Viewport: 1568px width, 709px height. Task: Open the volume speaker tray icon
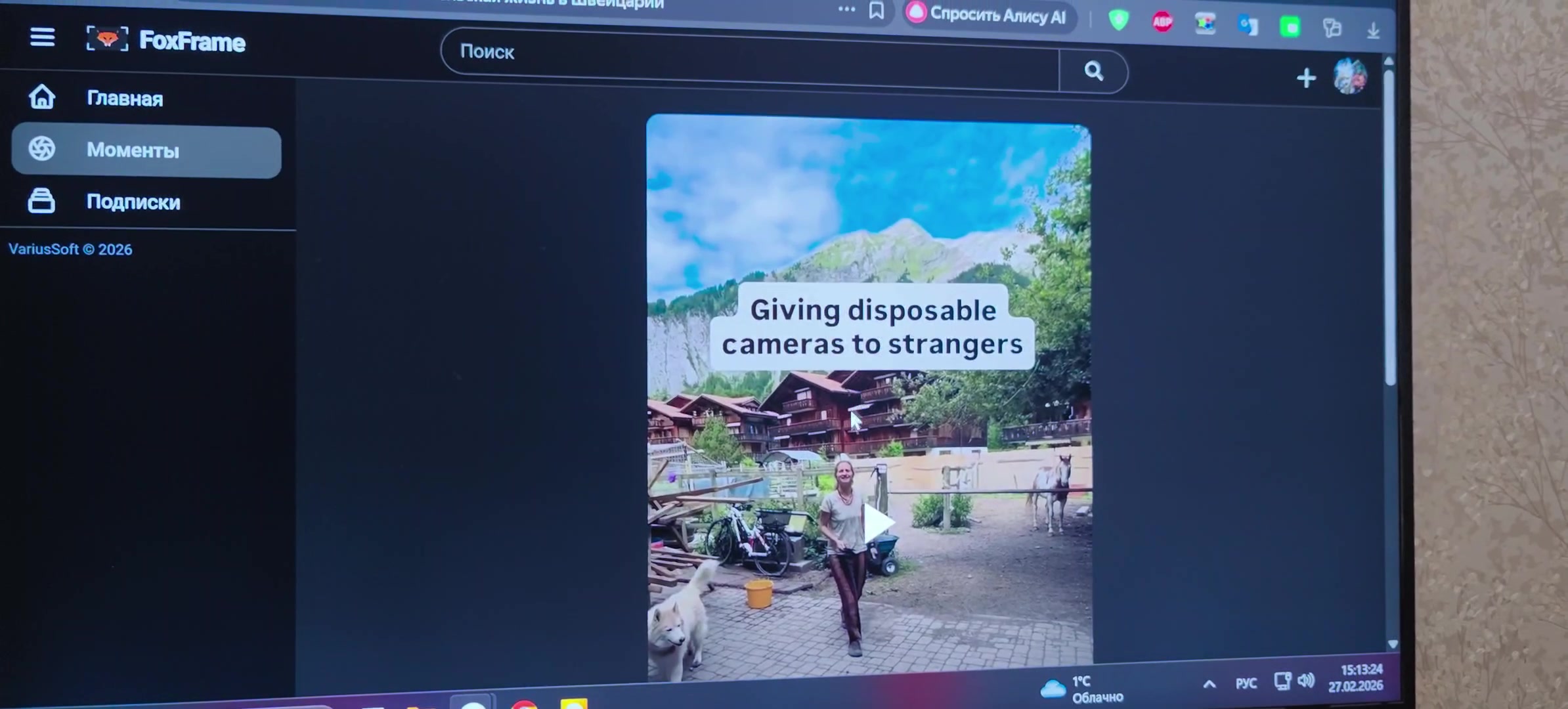pyautogui.click(x=1306, y=681)
